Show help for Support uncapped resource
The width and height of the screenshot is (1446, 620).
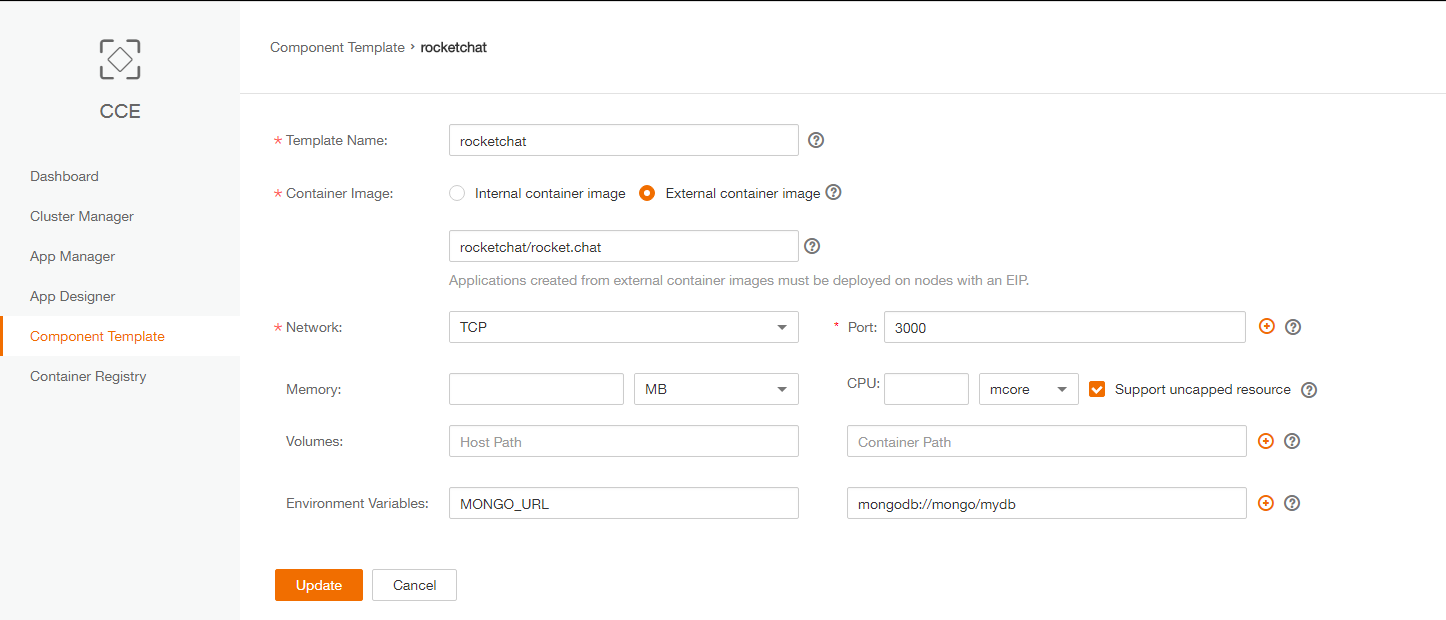pyautogui.click(x=1309, y=390)
